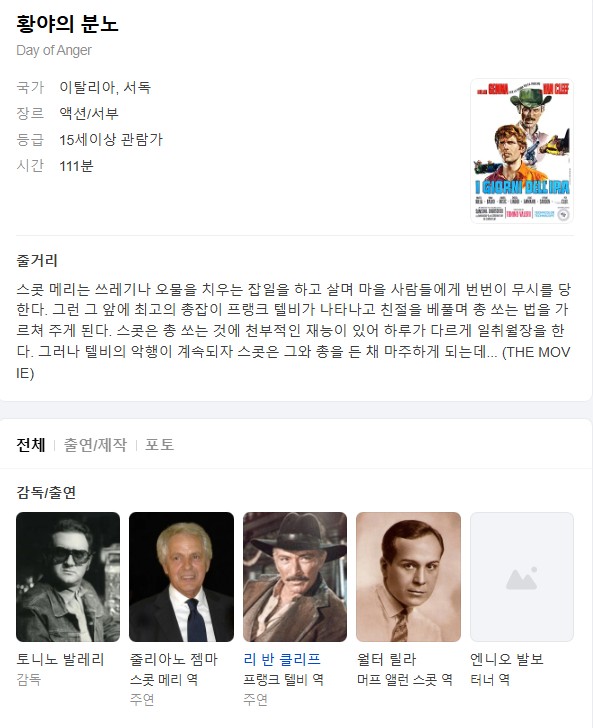Open the 엔니오 발보 name link

pos(507,659)
